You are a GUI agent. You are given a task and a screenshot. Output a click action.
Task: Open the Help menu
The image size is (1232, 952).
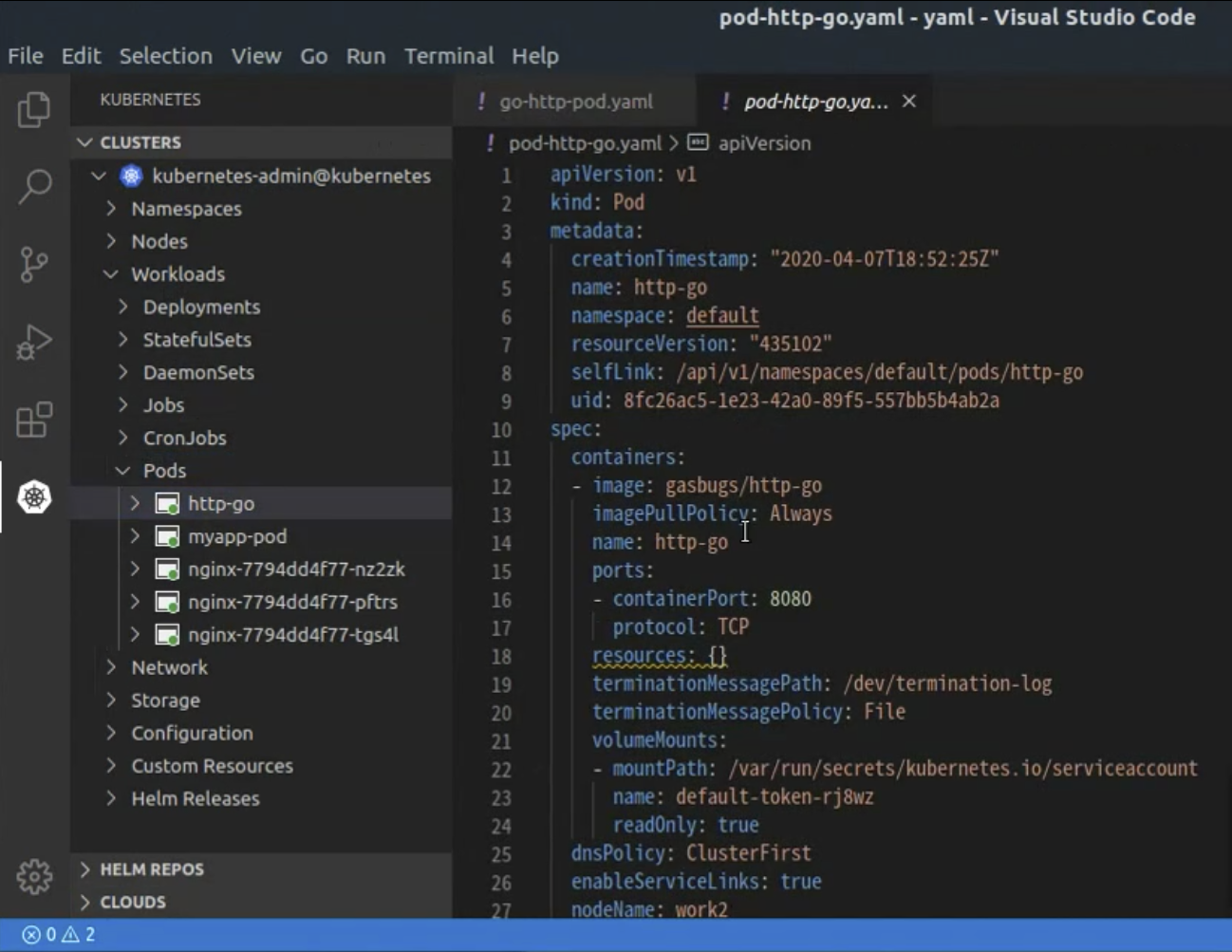[x=535, y=56]
